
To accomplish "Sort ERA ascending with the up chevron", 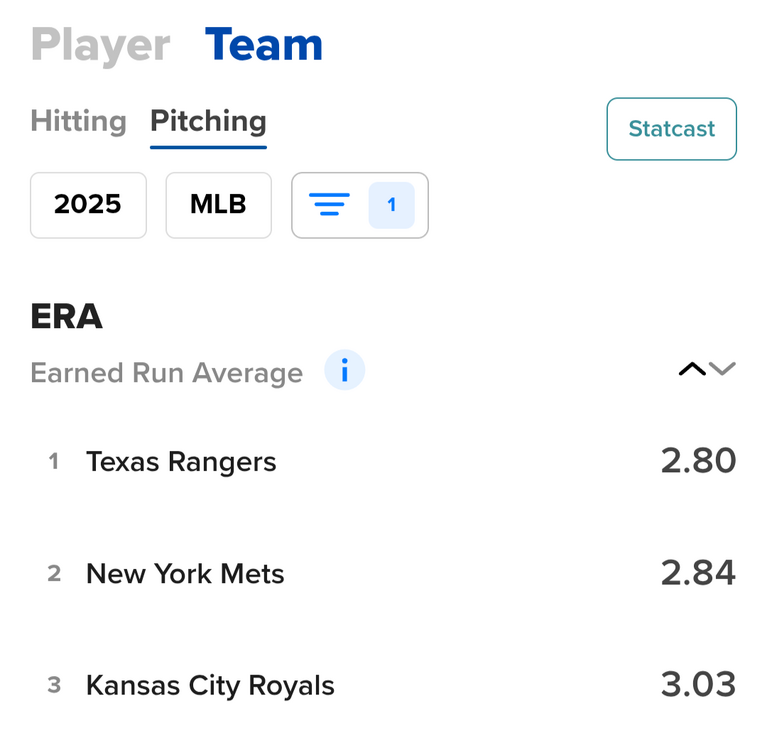I will click(691, 370).
